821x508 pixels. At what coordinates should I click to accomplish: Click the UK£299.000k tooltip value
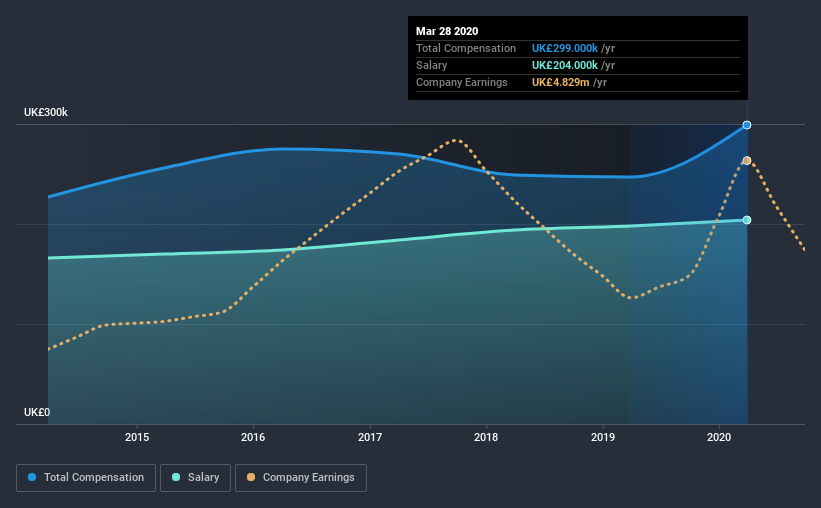click(564, 49)
